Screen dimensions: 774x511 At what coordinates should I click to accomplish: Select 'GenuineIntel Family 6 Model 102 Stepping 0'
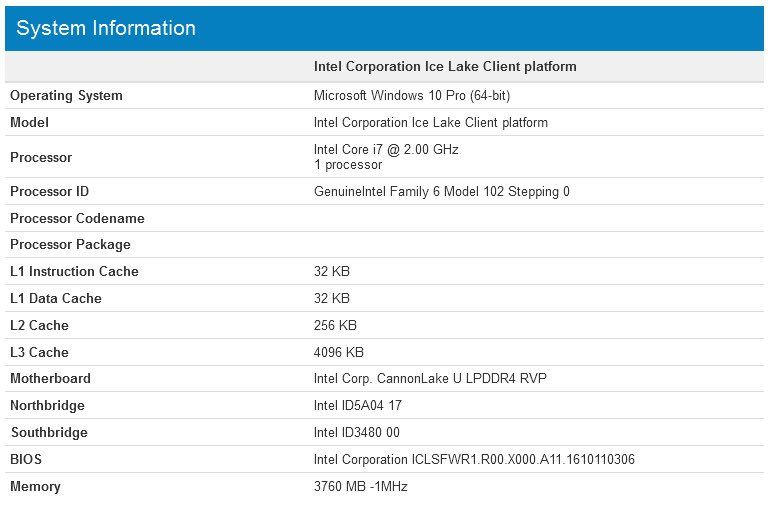[x=441, y=191]
